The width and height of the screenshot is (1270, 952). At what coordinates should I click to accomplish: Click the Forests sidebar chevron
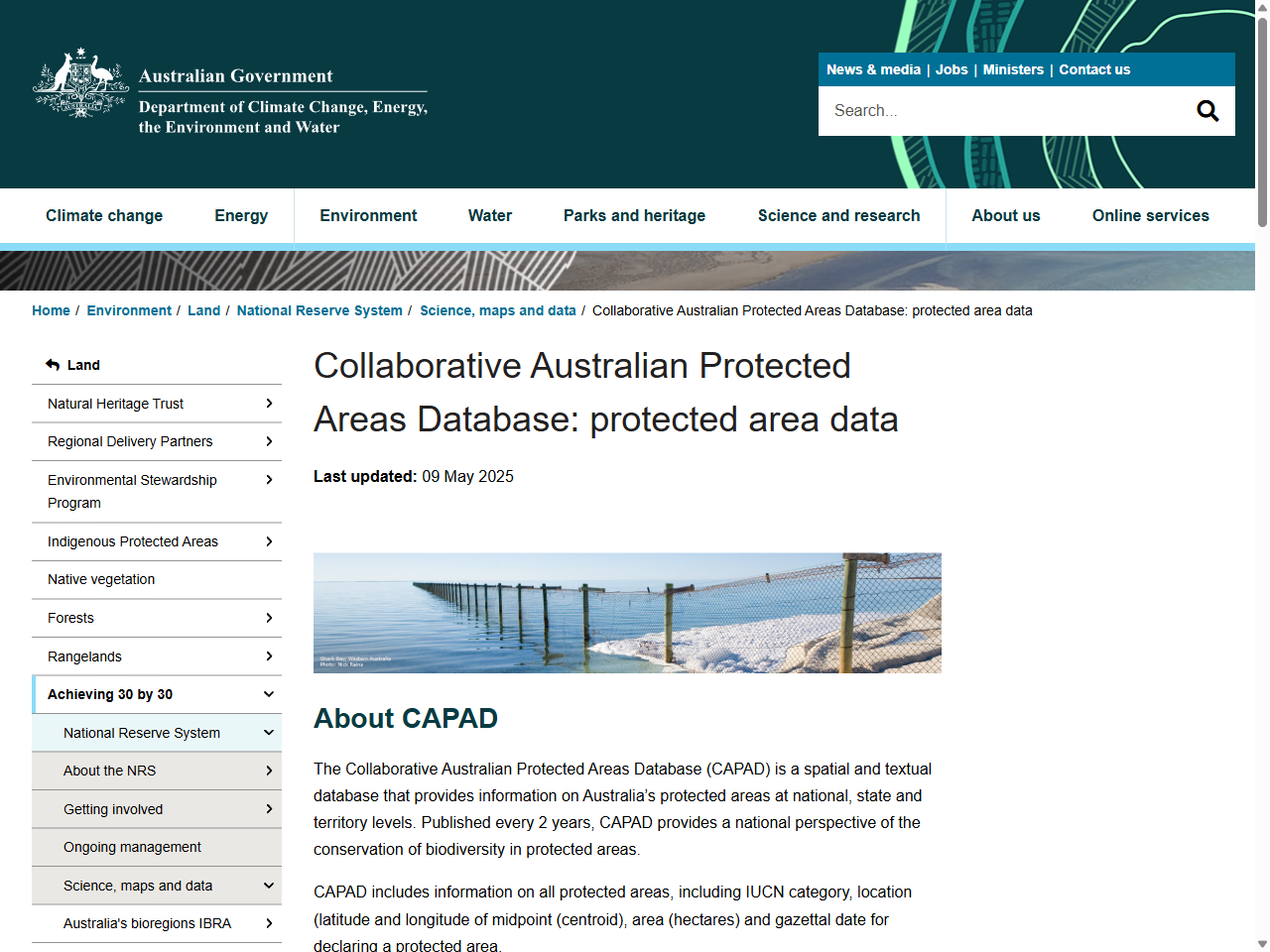point(269,618)
